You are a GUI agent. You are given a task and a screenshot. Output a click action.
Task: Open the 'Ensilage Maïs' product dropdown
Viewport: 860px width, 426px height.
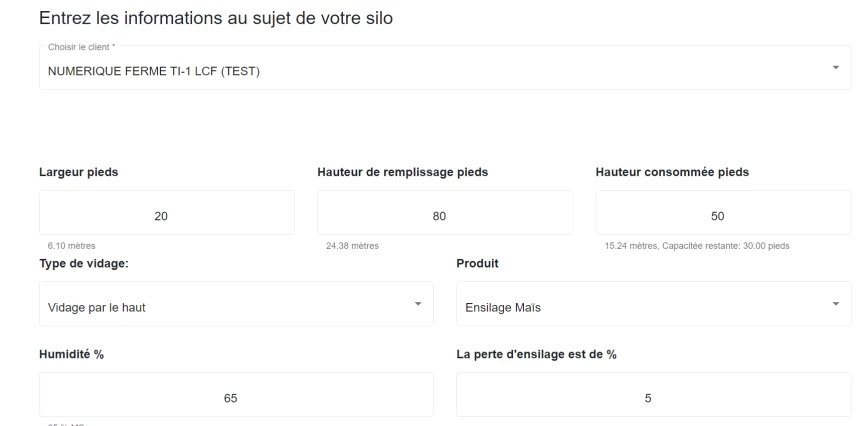point(640,304)
